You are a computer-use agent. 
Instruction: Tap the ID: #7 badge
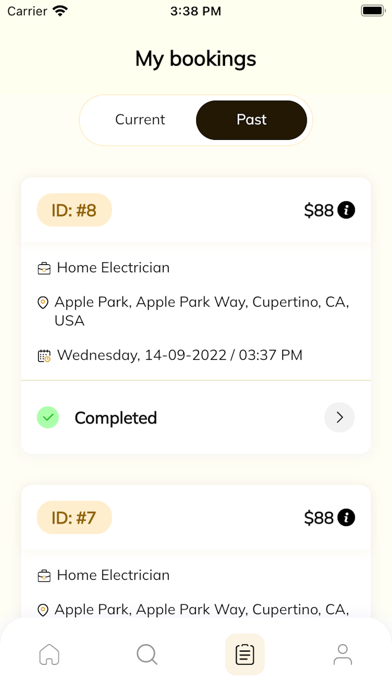[x=74, y=518]
